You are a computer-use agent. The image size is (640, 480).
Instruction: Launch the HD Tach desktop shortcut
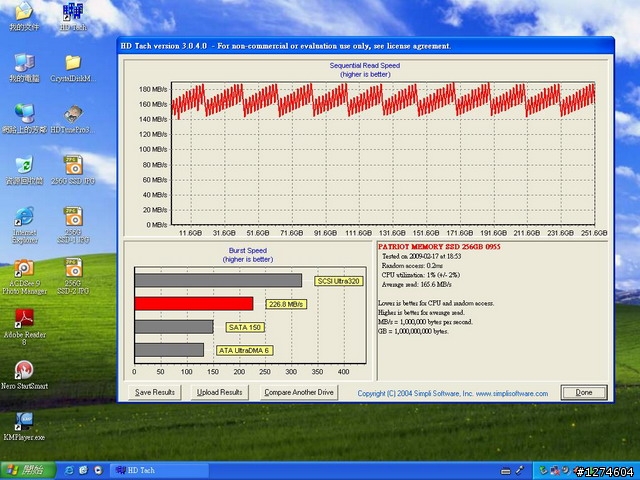coord(73,16)
